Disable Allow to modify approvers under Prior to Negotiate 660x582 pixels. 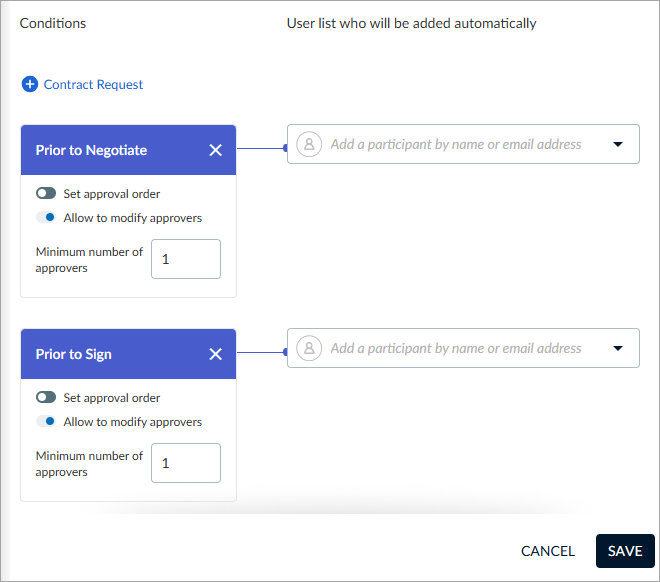pos(46,217)
